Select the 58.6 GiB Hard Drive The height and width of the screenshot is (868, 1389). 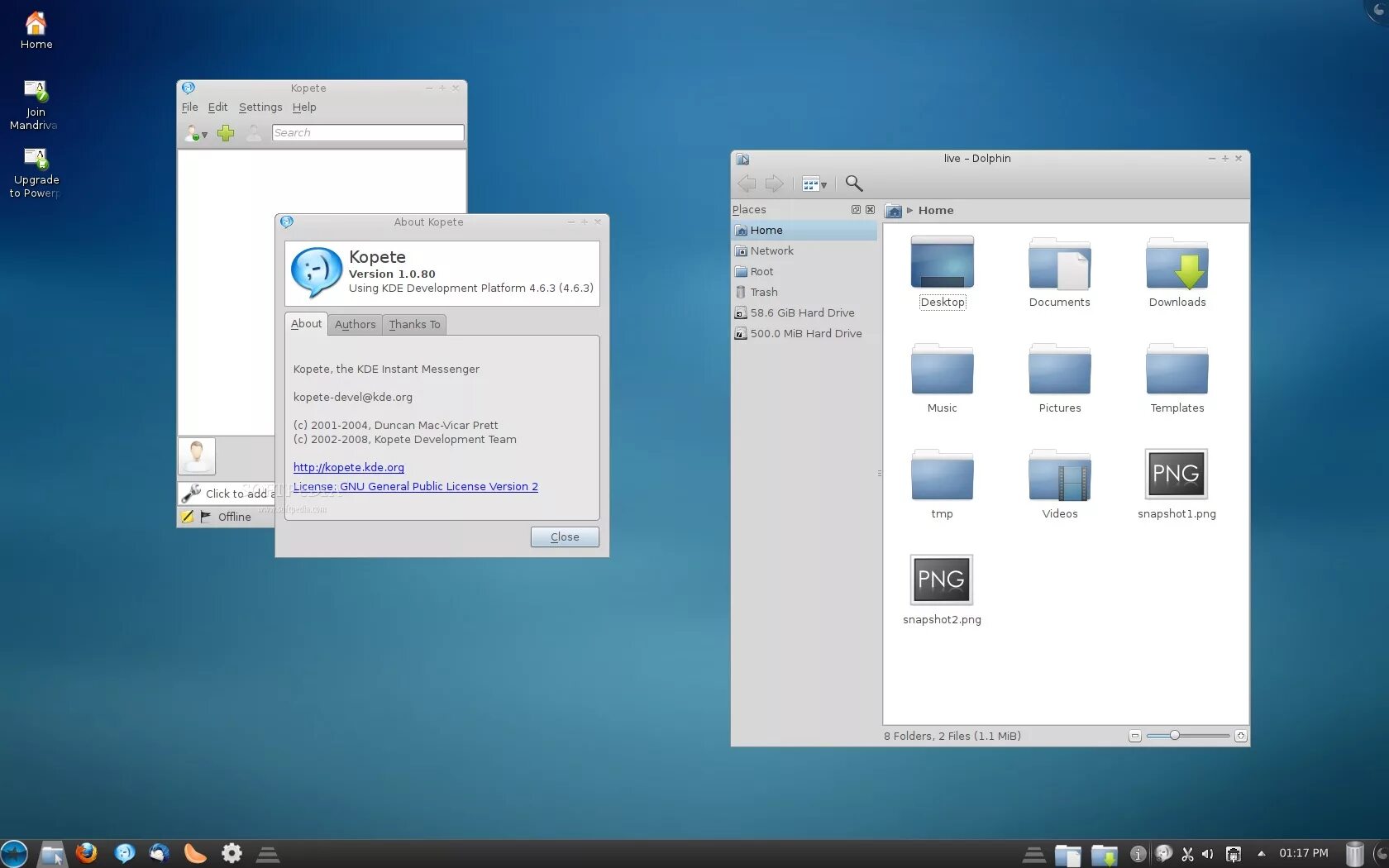(x=804, y=313)
